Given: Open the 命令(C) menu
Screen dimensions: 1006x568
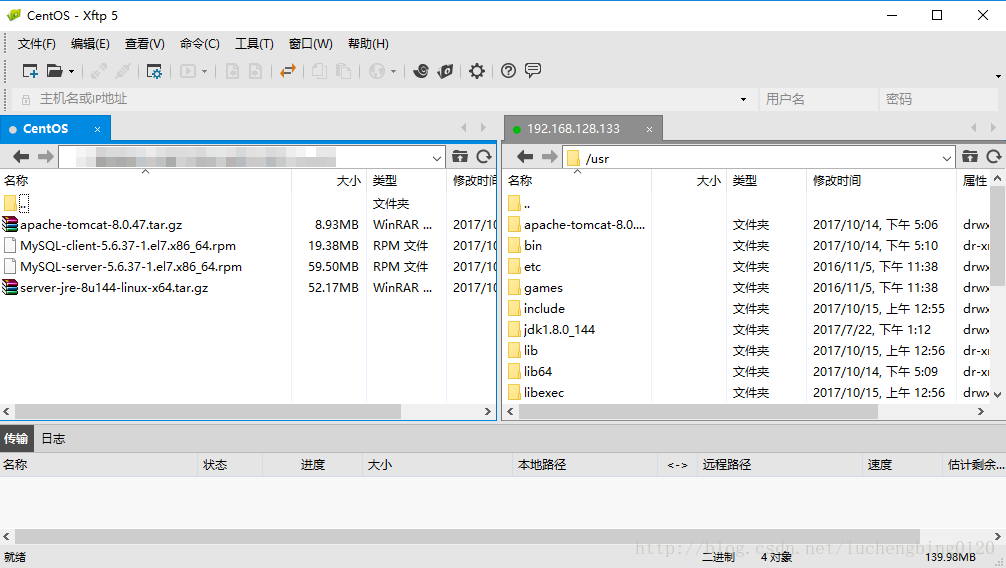Looking at the screenshot, I should [200, 44].
